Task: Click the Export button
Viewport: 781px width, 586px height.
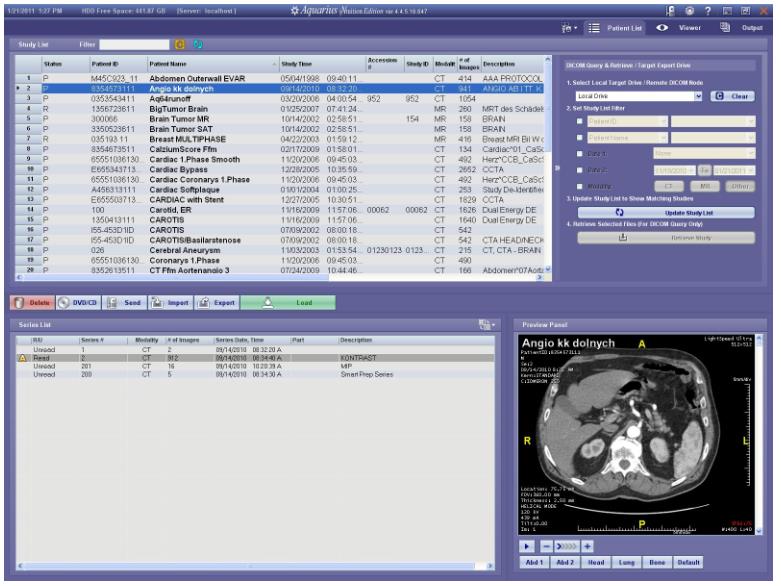Action: point(217,301)
